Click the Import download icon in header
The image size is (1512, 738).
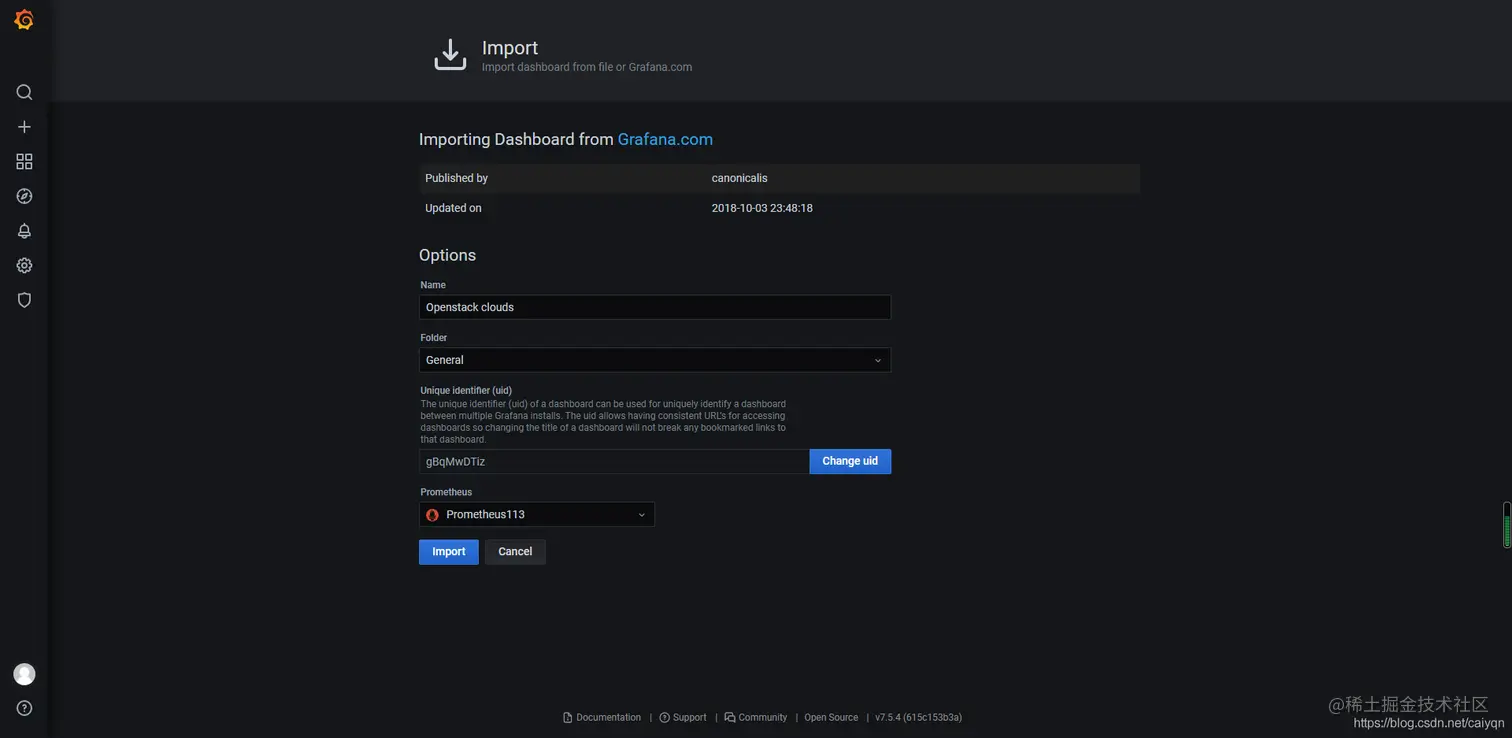450,55
